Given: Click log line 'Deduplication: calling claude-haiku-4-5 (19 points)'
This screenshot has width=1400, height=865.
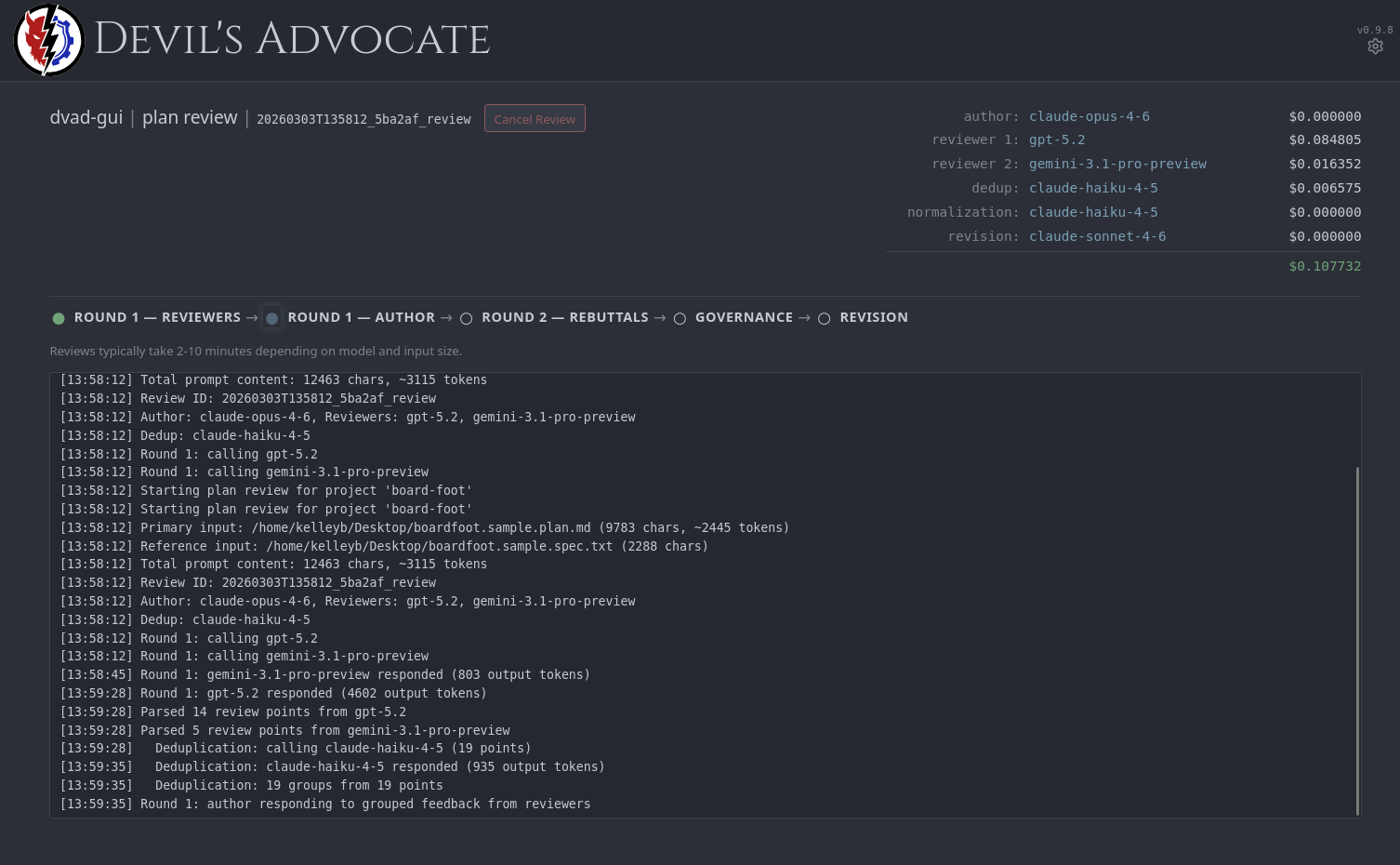Looking at the screenshot, I should [296, 748].
